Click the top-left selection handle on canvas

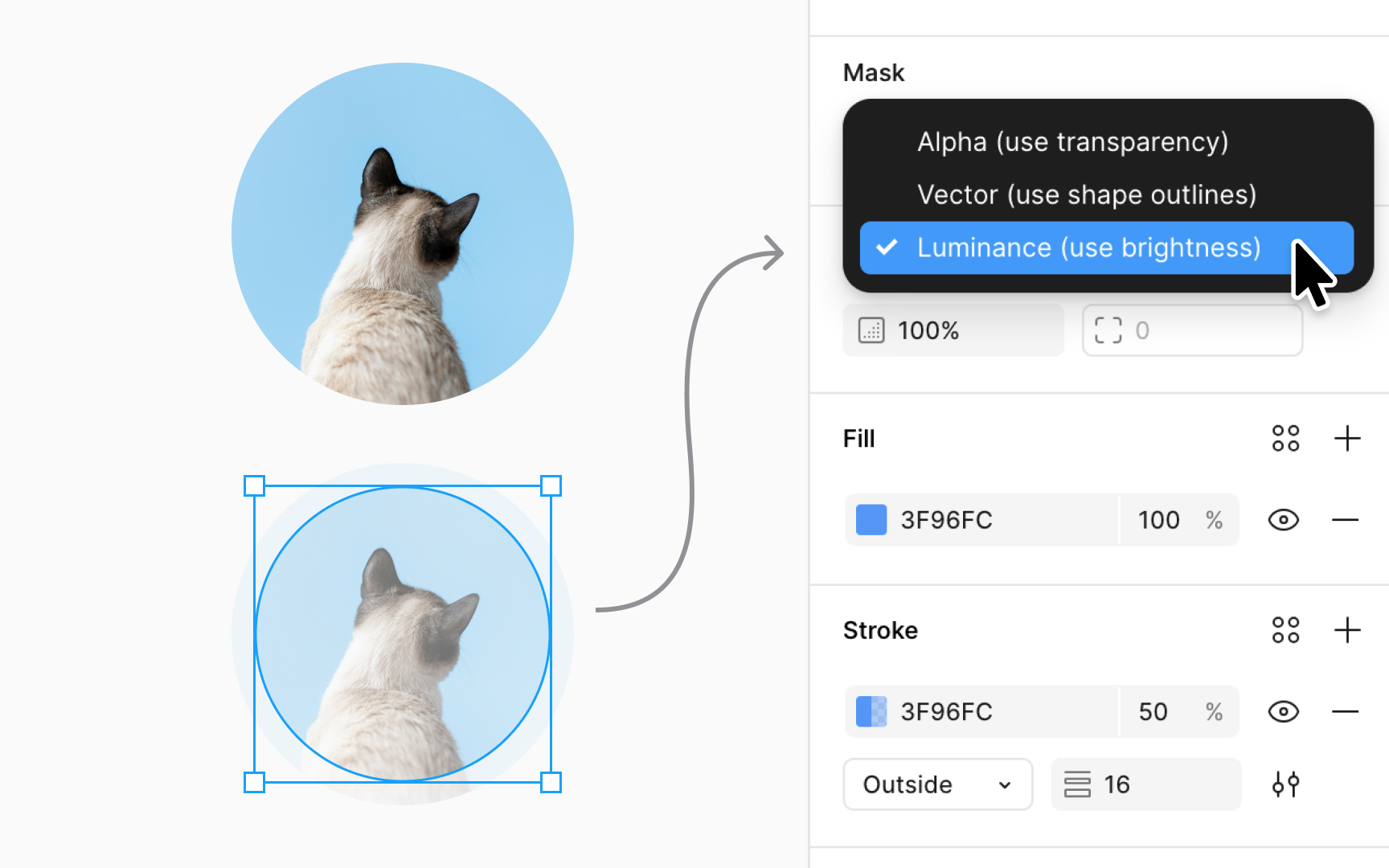point(254,485)
